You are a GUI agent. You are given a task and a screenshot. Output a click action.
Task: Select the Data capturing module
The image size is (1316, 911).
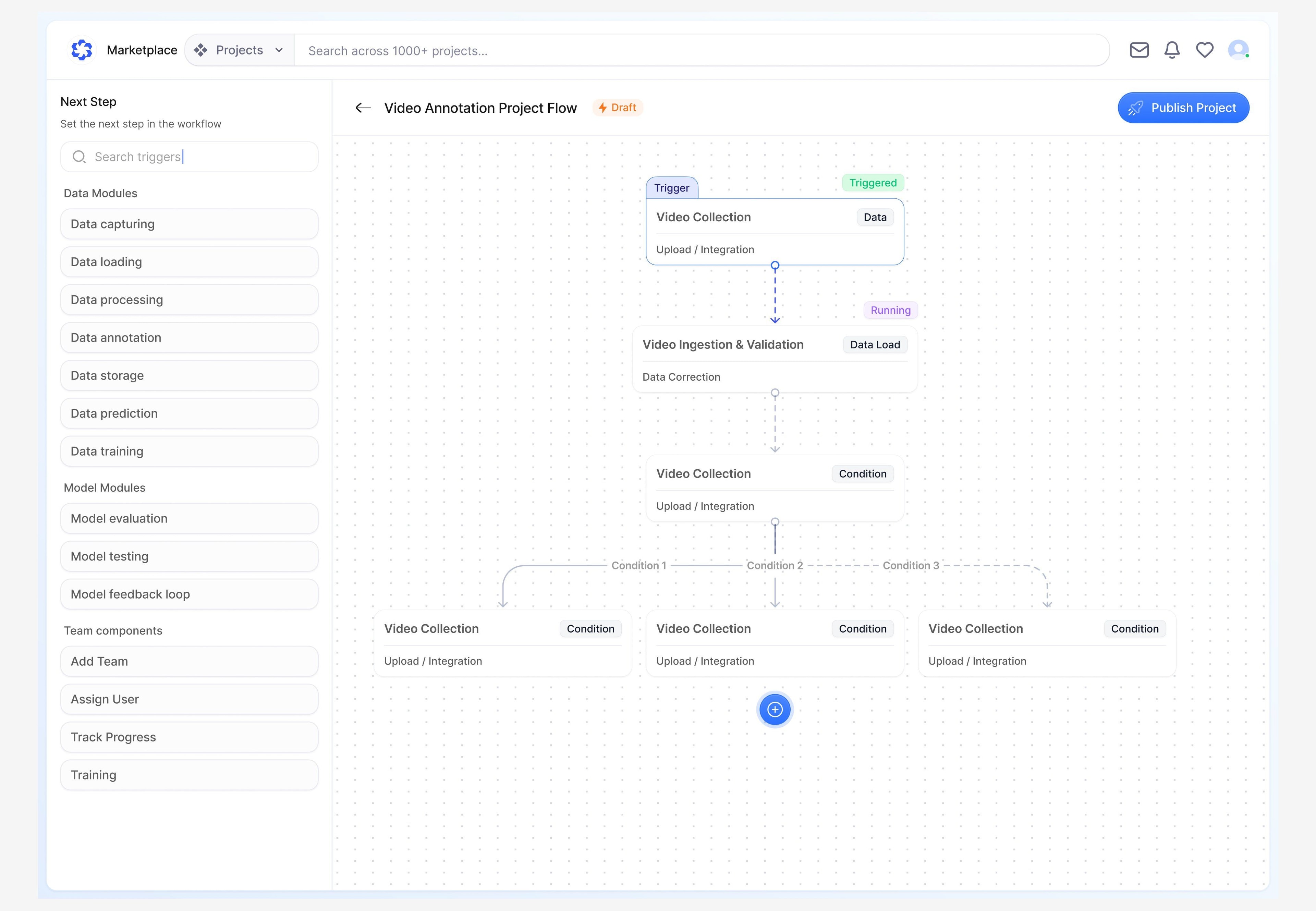pos(189,224)
